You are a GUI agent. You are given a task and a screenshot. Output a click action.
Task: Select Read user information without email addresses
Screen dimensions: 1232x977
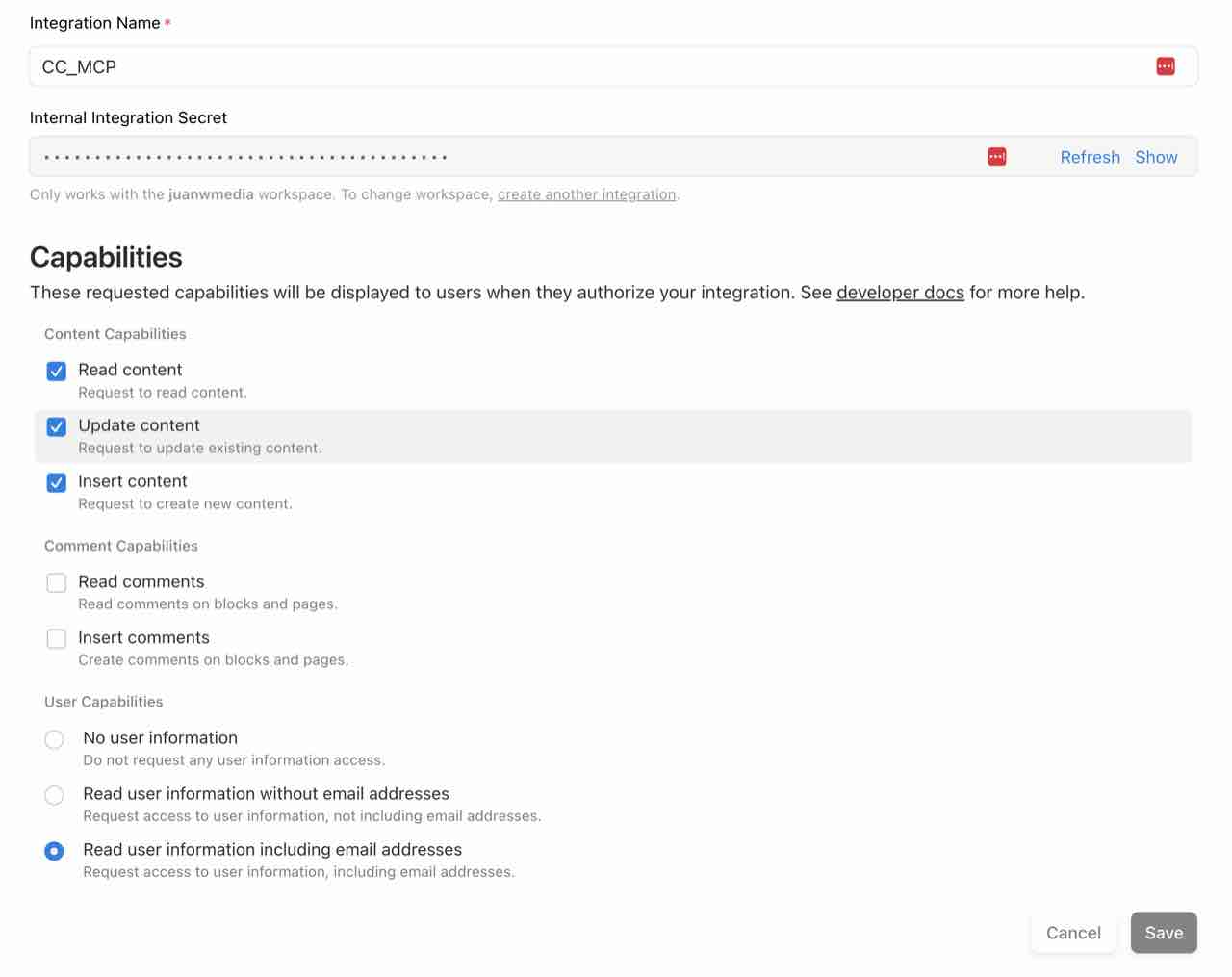coord(55,795)
